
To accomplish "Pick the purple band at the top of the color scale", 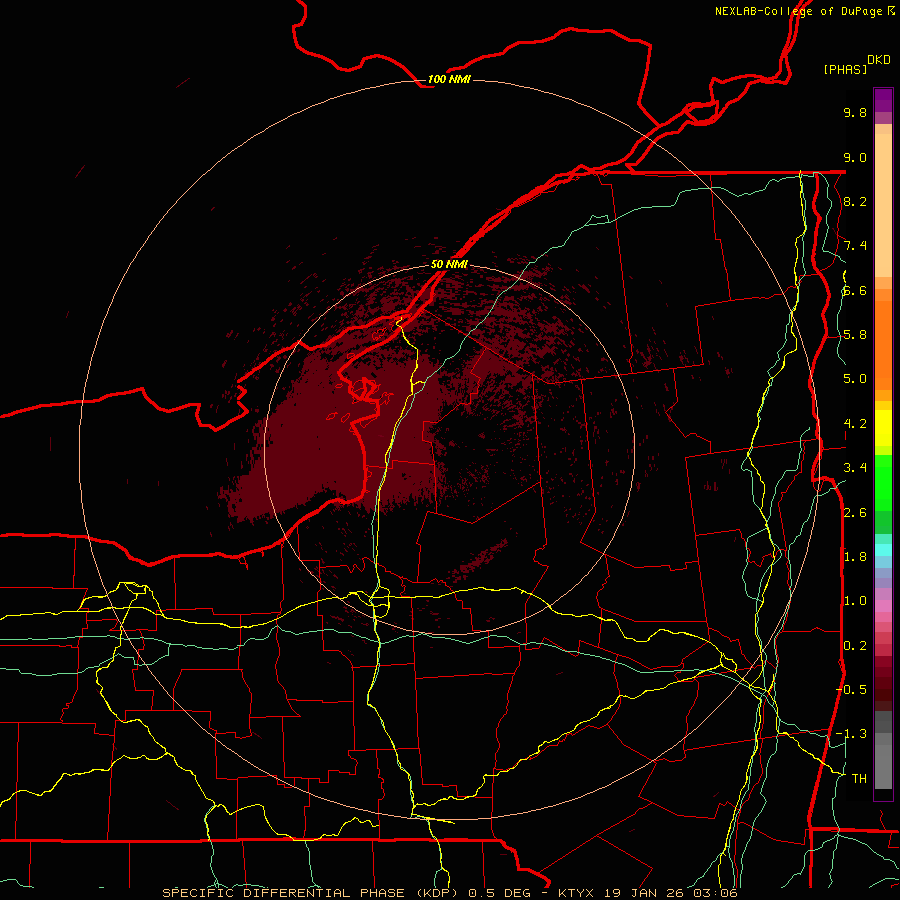I will pyautogui.click(x=883, y=100).
